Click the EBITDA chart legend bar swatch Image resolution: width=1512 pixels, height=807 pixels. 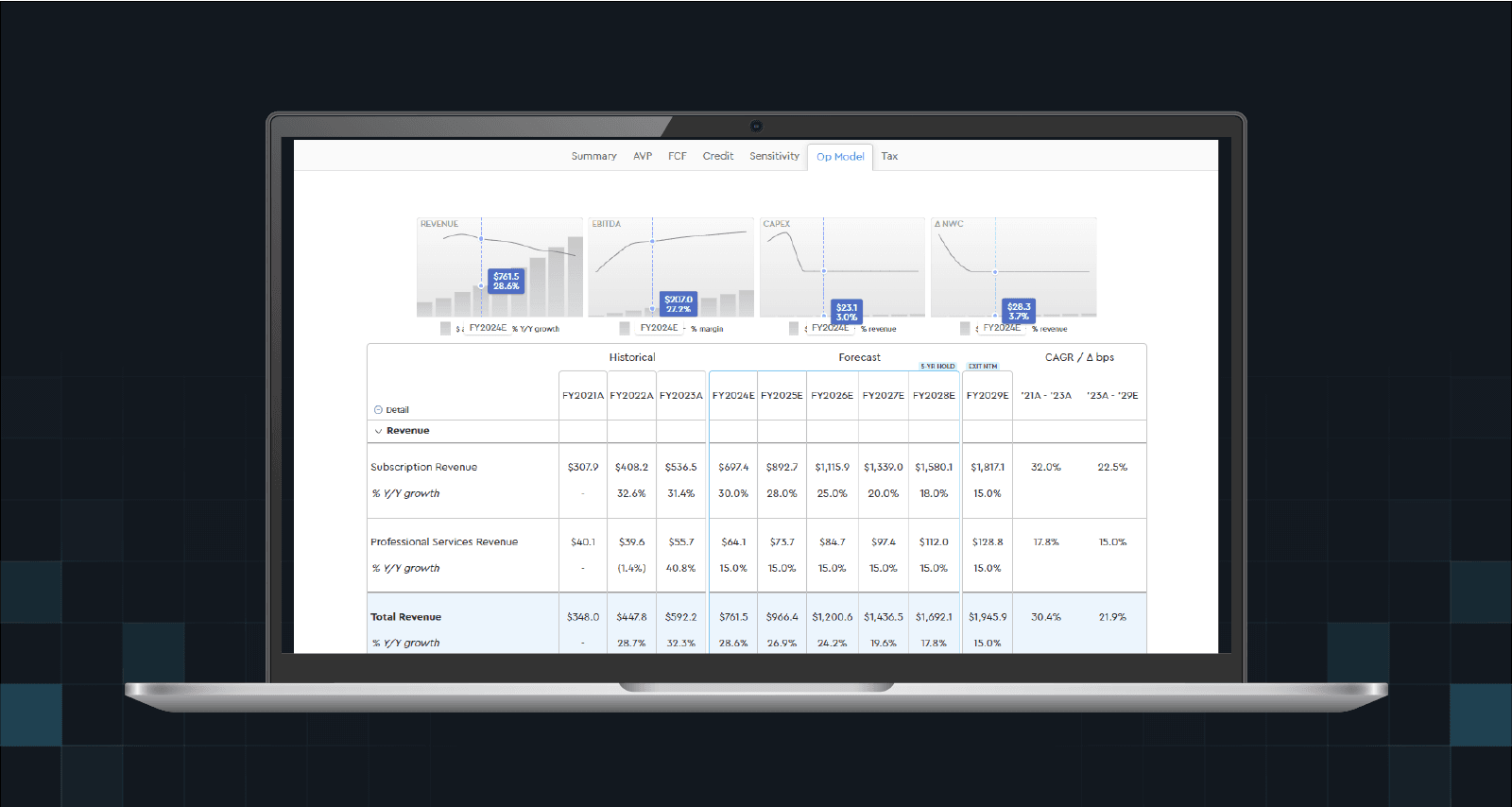(624, 329)
